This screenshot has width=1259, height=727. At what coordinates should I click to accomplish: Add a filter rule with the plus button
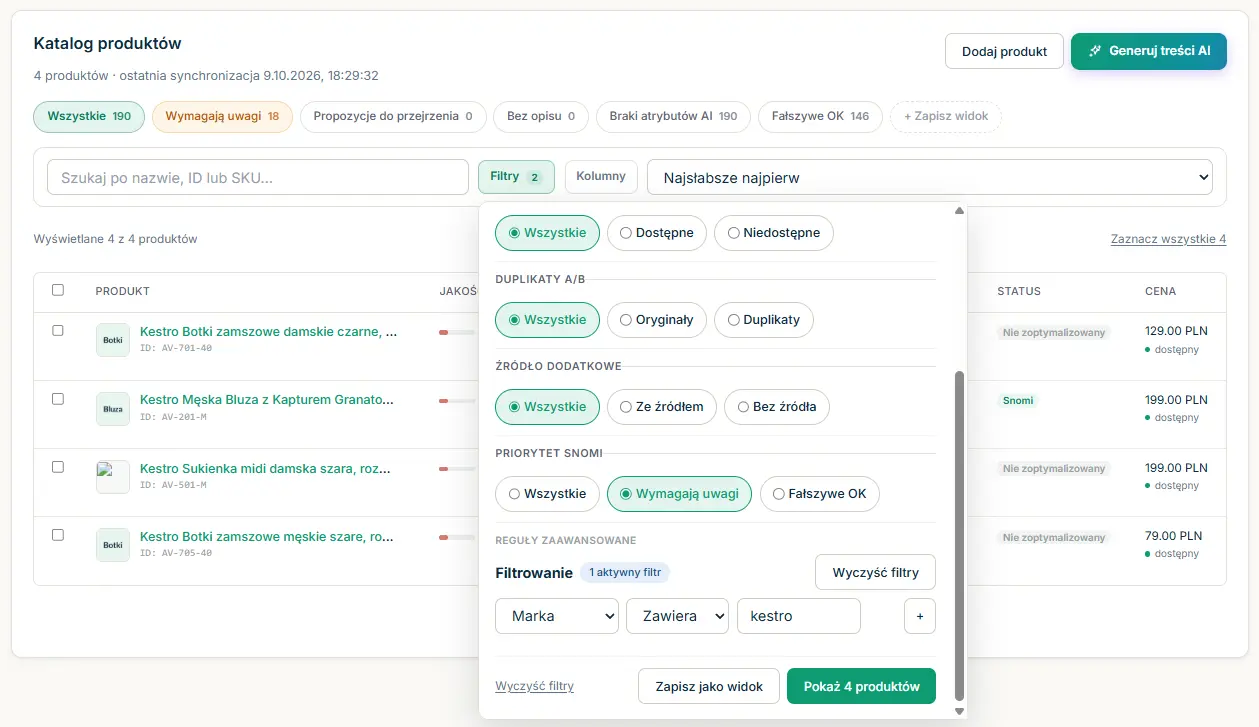[x=920, y=616]
